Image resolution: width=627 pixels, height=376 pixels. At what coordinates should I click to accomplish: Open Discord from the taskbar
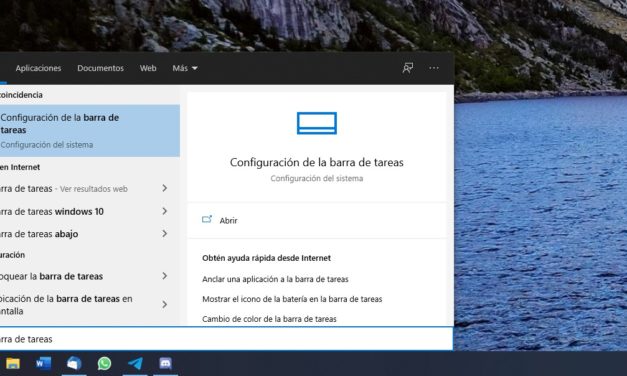click(166, 364)
